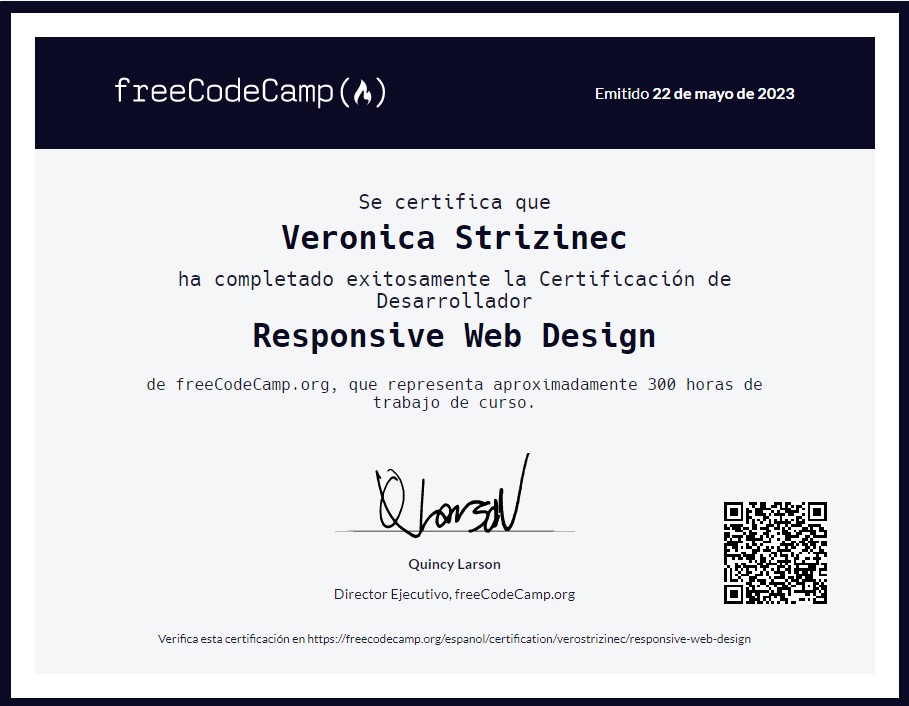
Task: Click the Certificación de Desarrollador text
Action: 455,290
